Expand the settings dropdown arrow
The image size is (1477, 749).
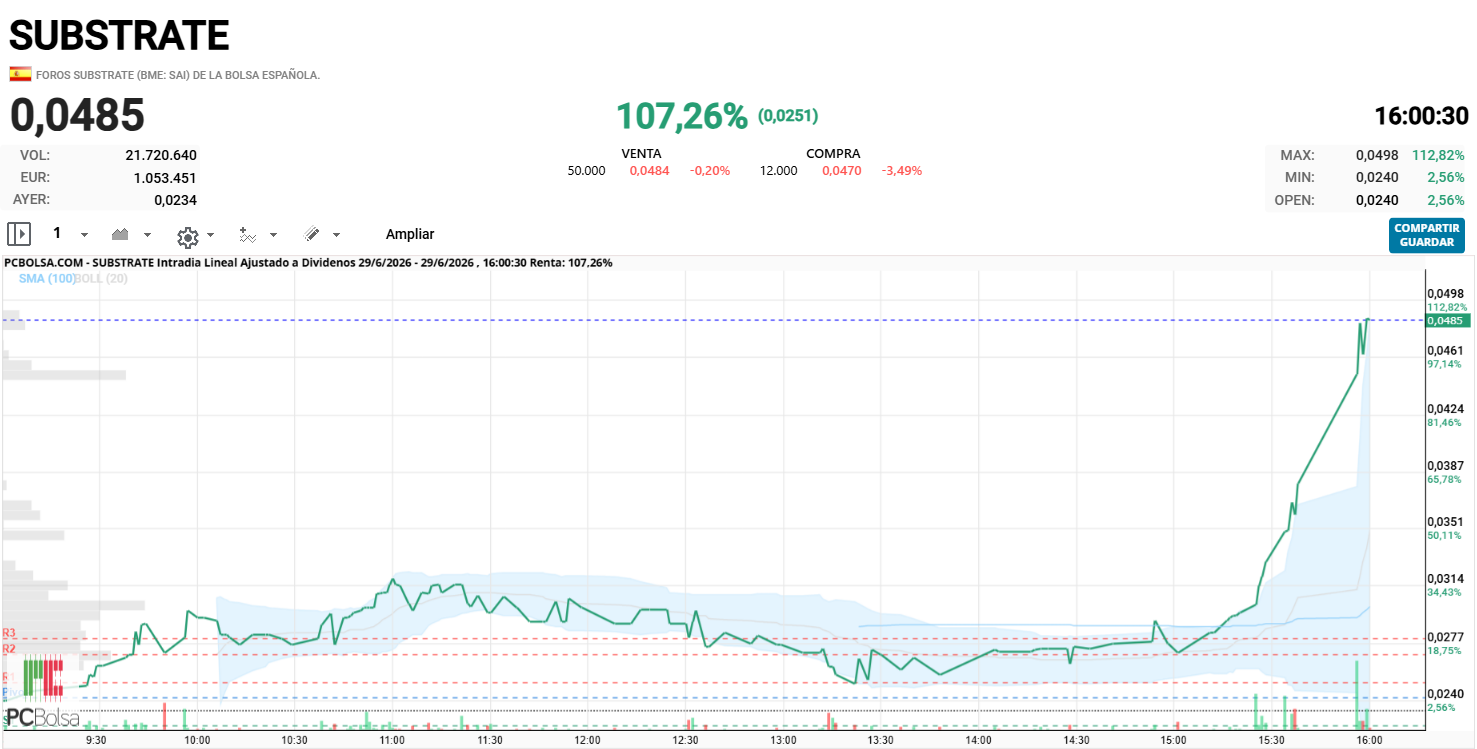click(210, 235)
